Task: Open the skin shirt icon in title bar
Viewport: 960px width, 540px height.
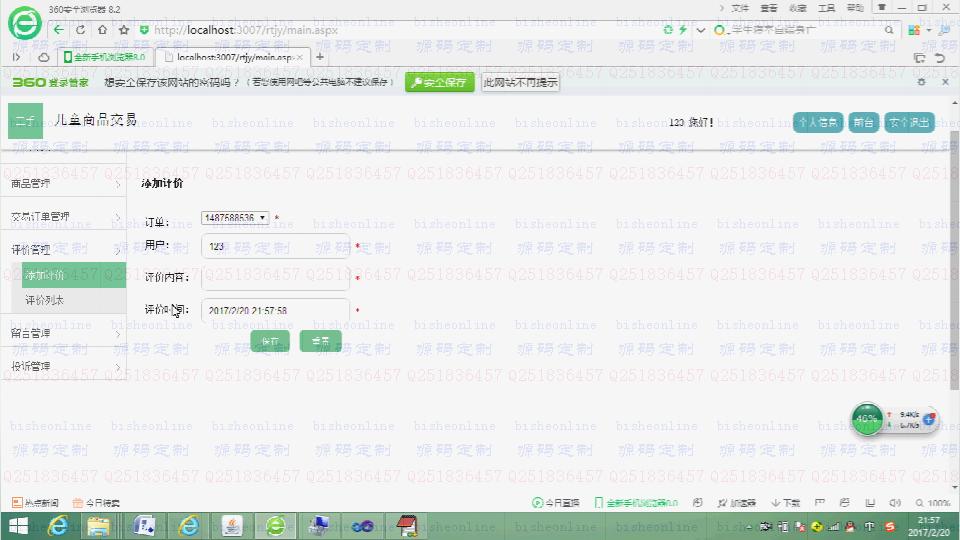Action: [882, 7]
